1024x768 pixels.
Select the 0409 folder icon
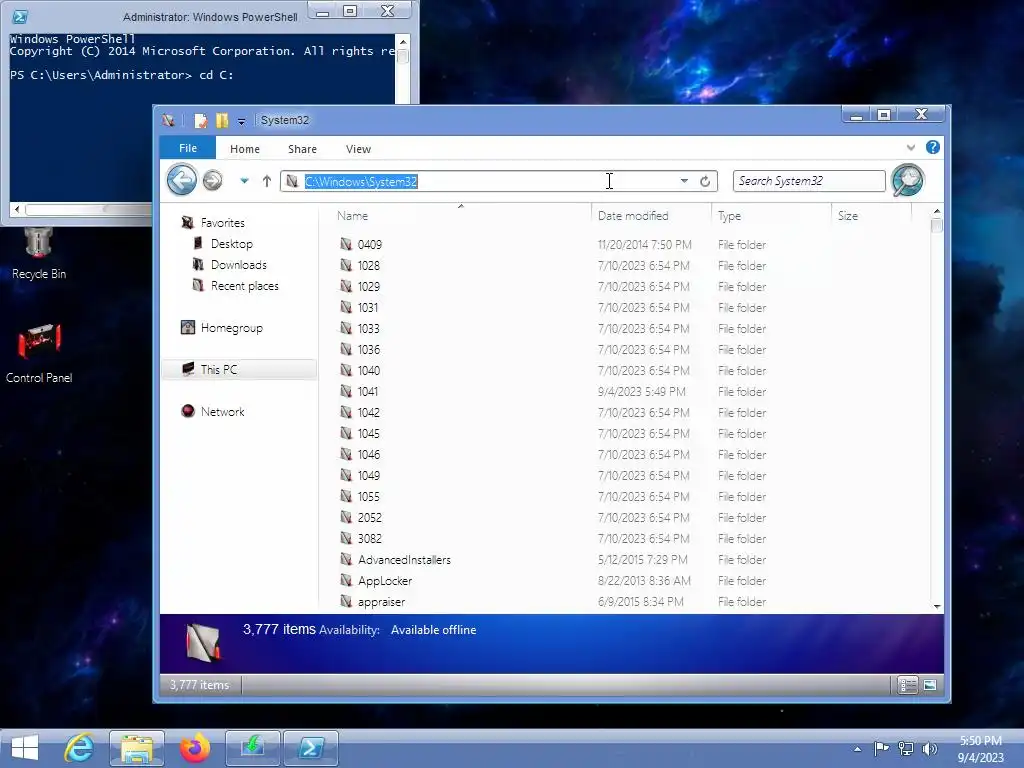(x=346, y=244)
